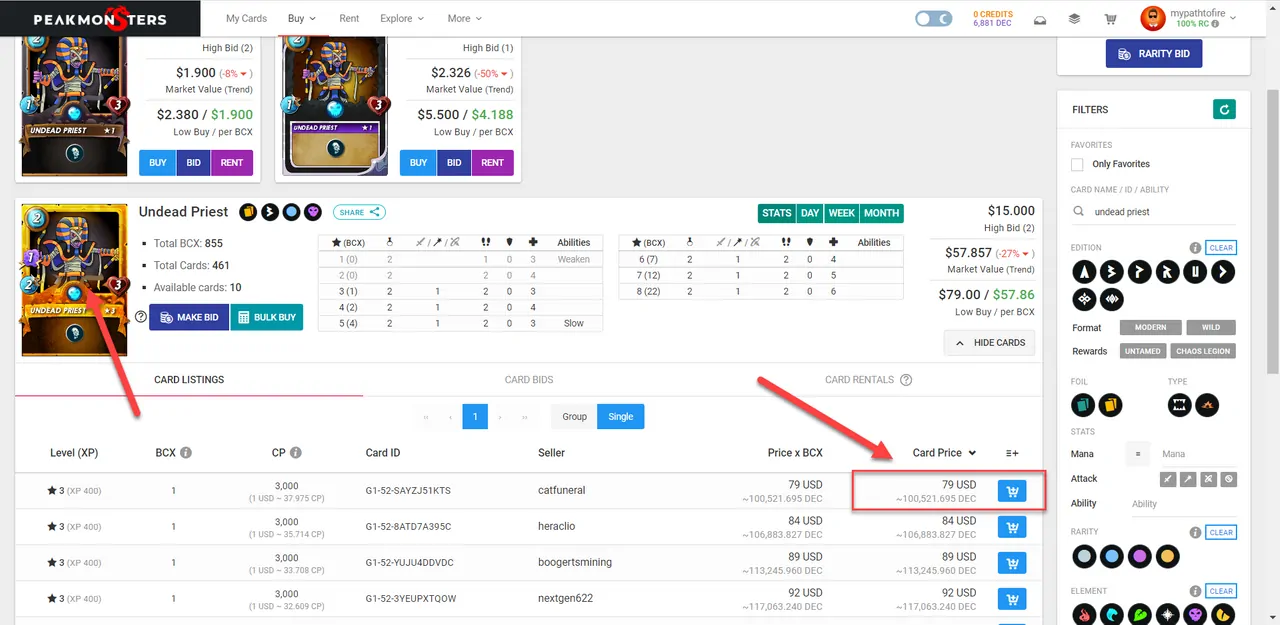Show the Week chart tab

[842, 213]
